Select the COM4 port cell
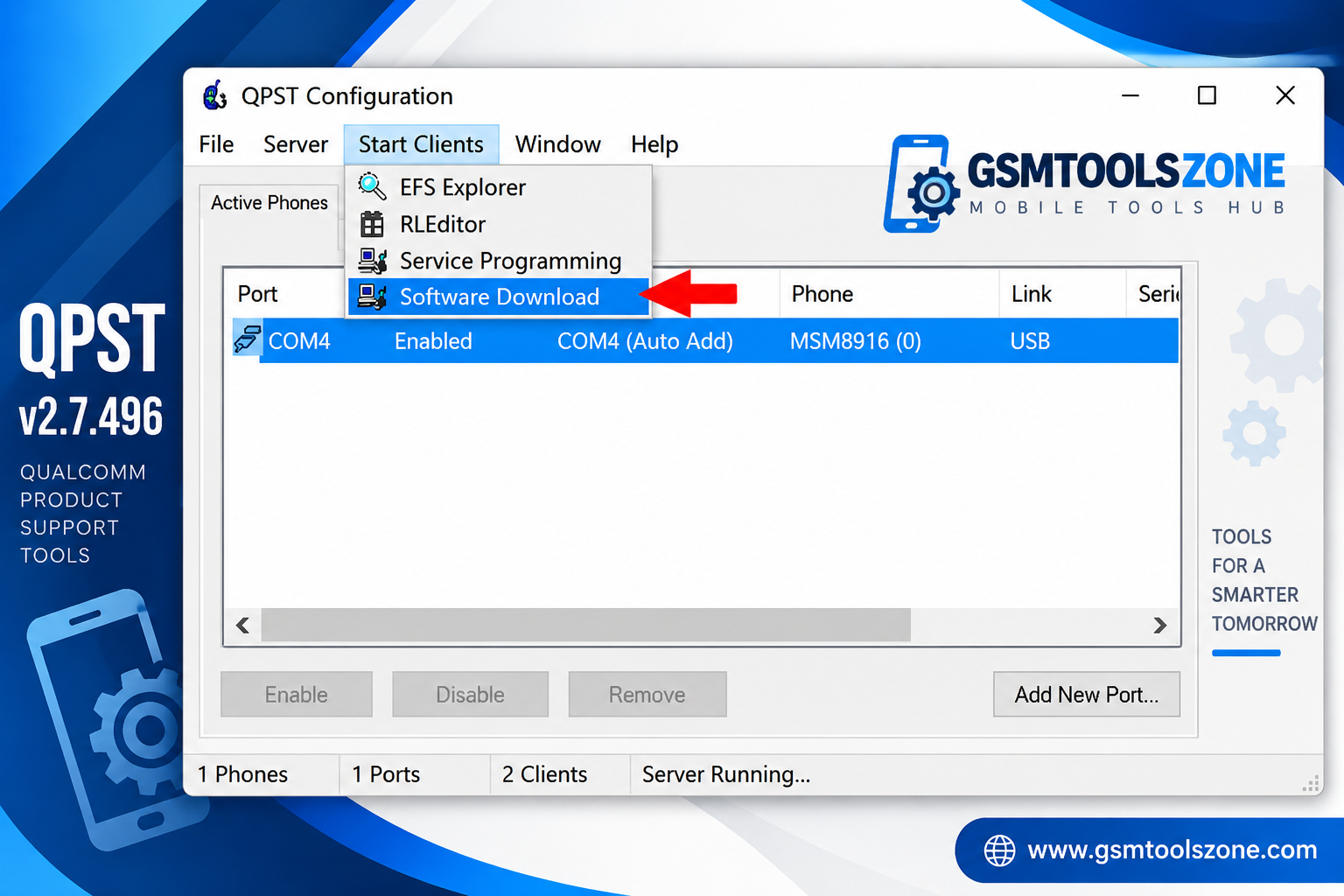The image size is (1344, 896). tap(299, 341)
